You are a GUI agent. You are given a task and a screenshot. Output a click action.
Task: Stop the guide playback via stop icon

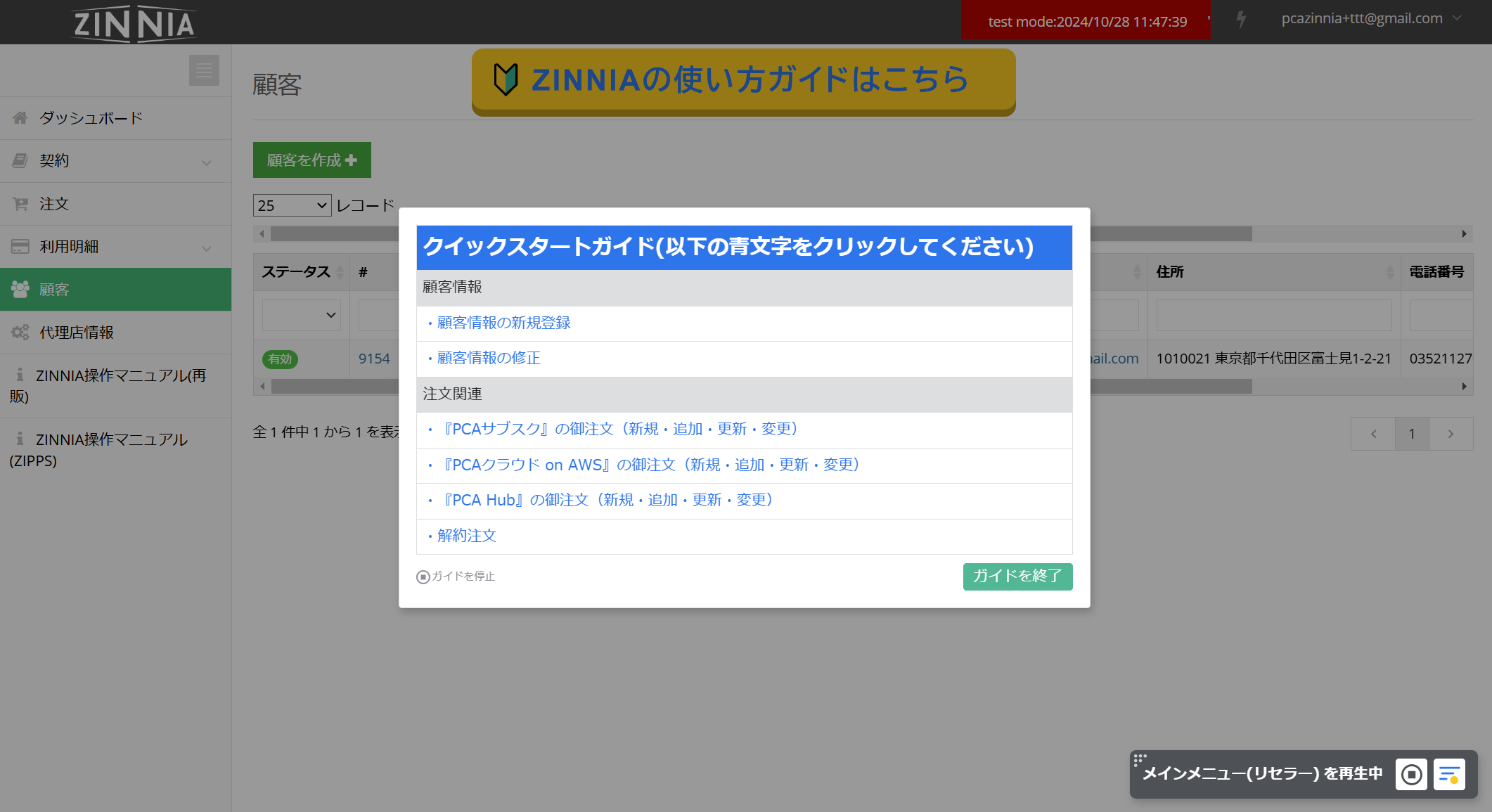[1410, 774]
